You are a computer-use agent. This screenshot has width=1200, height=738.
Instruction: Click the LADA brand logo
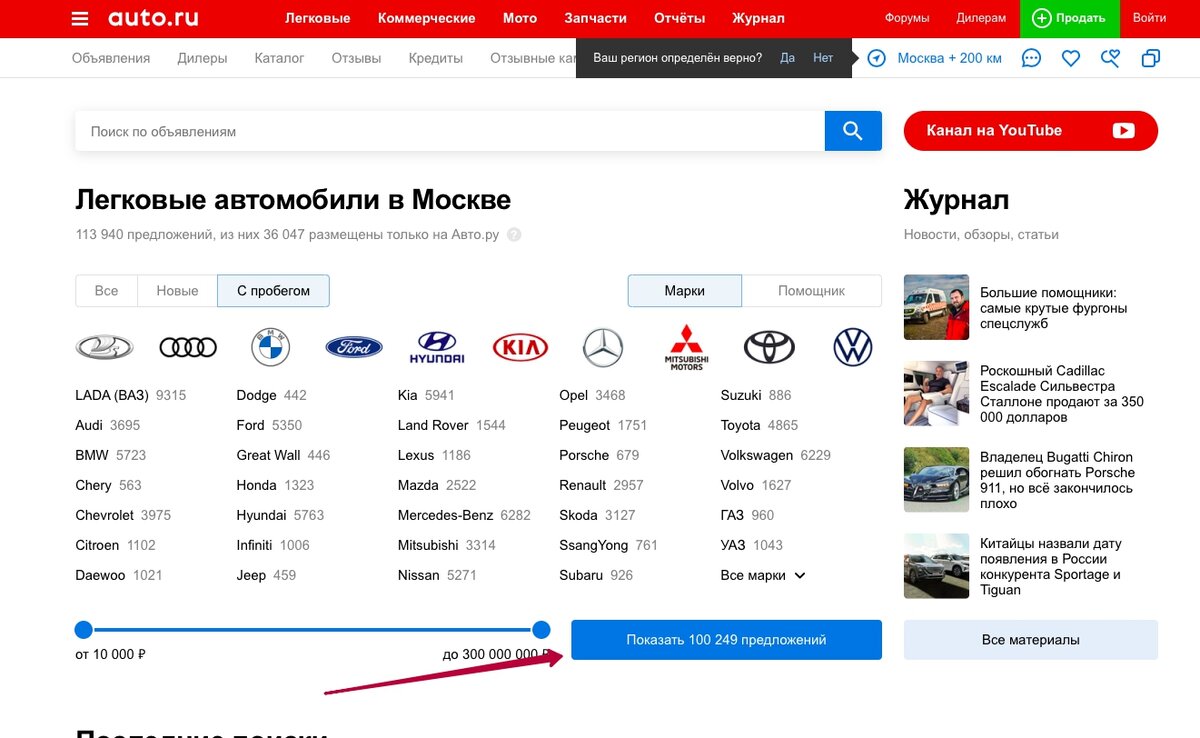104,347
